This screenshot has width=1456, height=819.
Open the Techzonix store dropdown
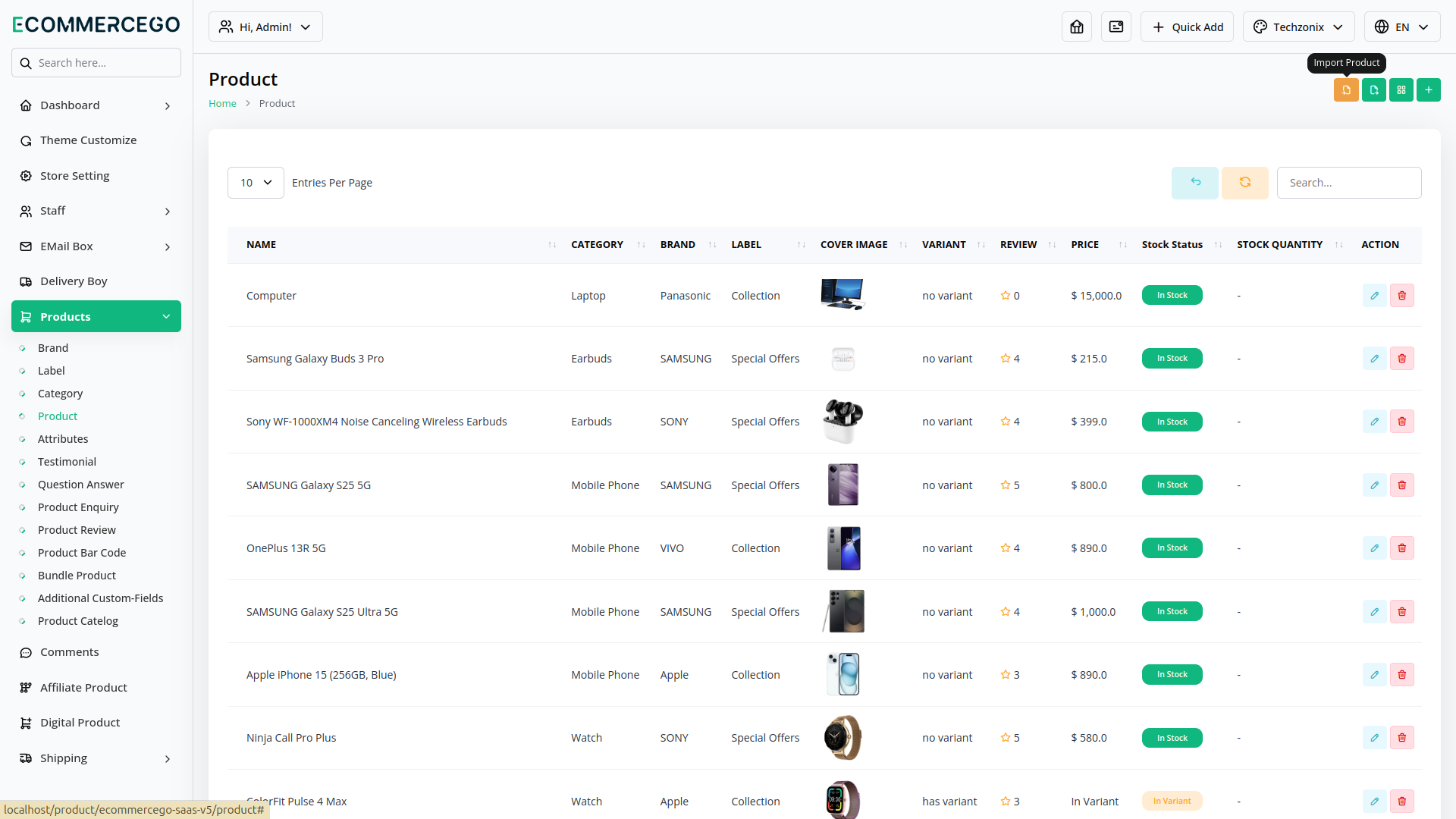click(1299, 27)
